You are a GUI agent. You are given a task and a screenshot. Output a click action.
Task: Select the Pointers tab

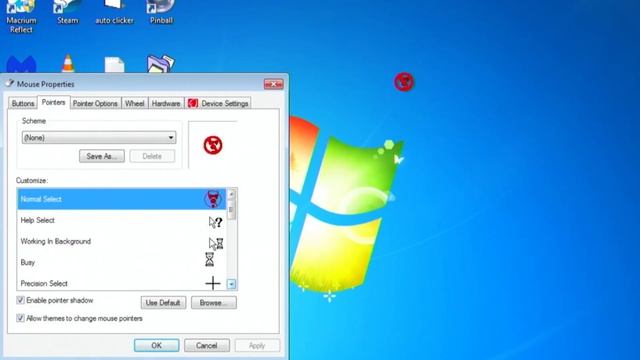53,102
